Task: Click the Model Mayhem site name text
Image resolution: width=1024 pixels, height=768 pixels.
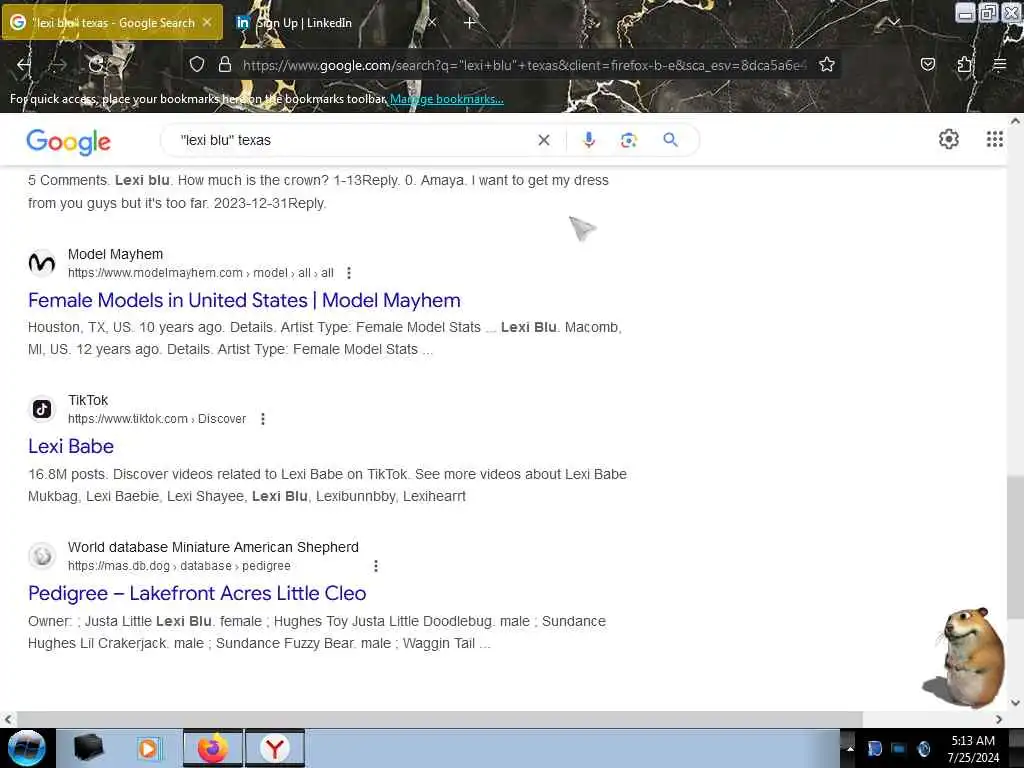Action: click(x=115, y=254)
